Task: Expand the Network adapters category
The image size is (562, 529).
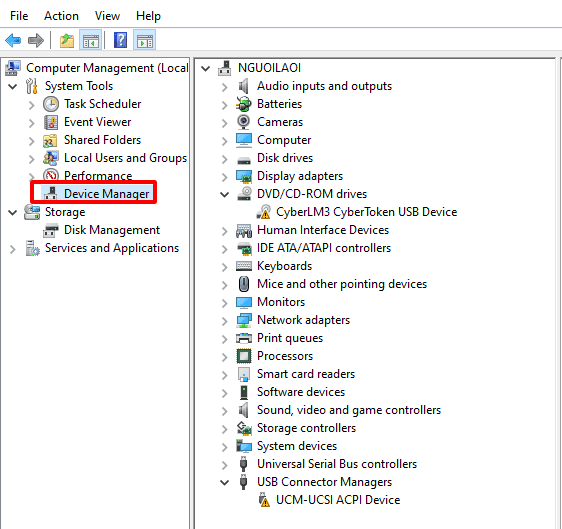Action: click(x=225, y=320)
